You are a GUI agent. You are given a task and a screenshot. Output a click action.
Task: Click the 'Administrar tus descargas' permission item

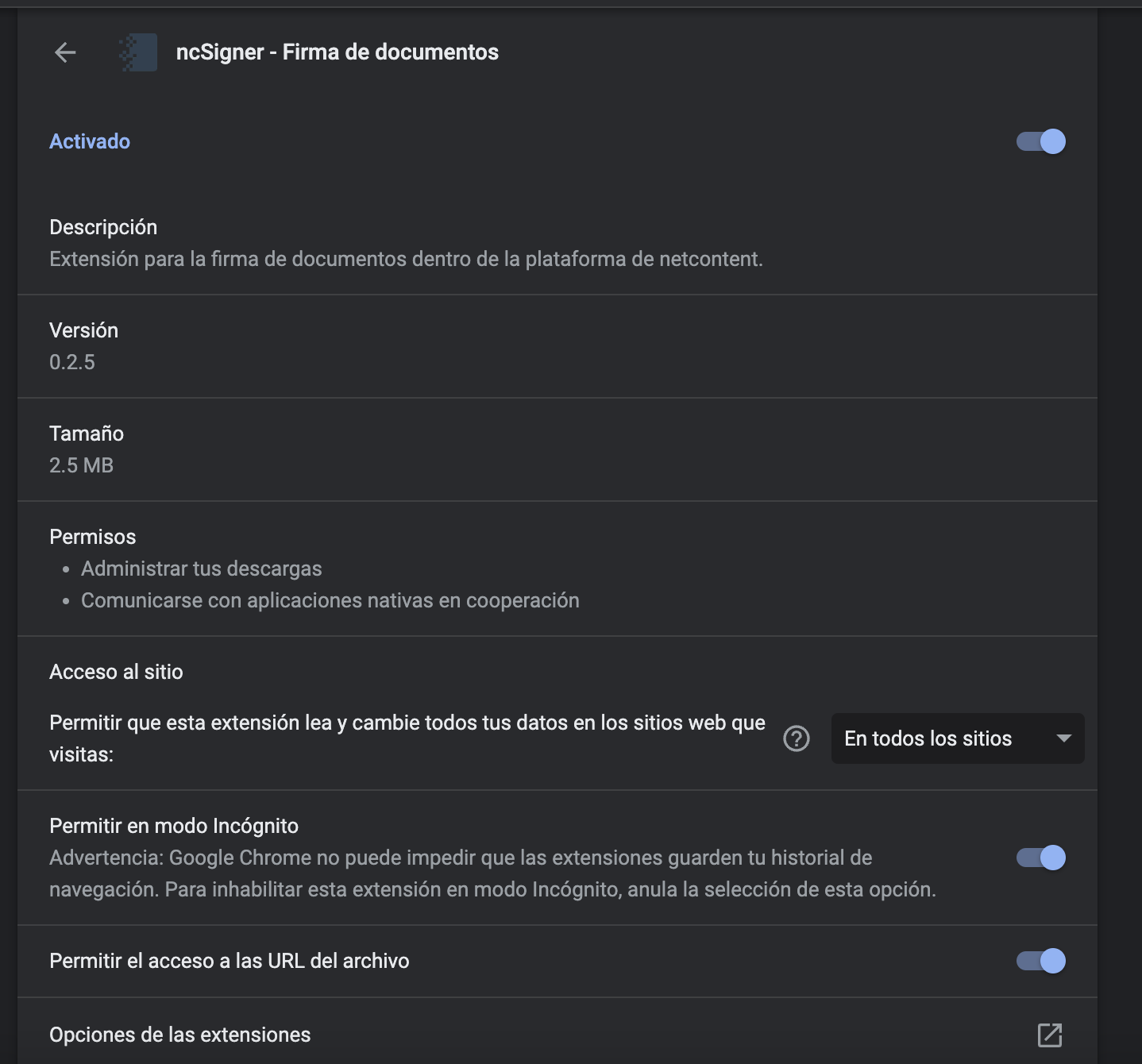[x=202, y=569]
